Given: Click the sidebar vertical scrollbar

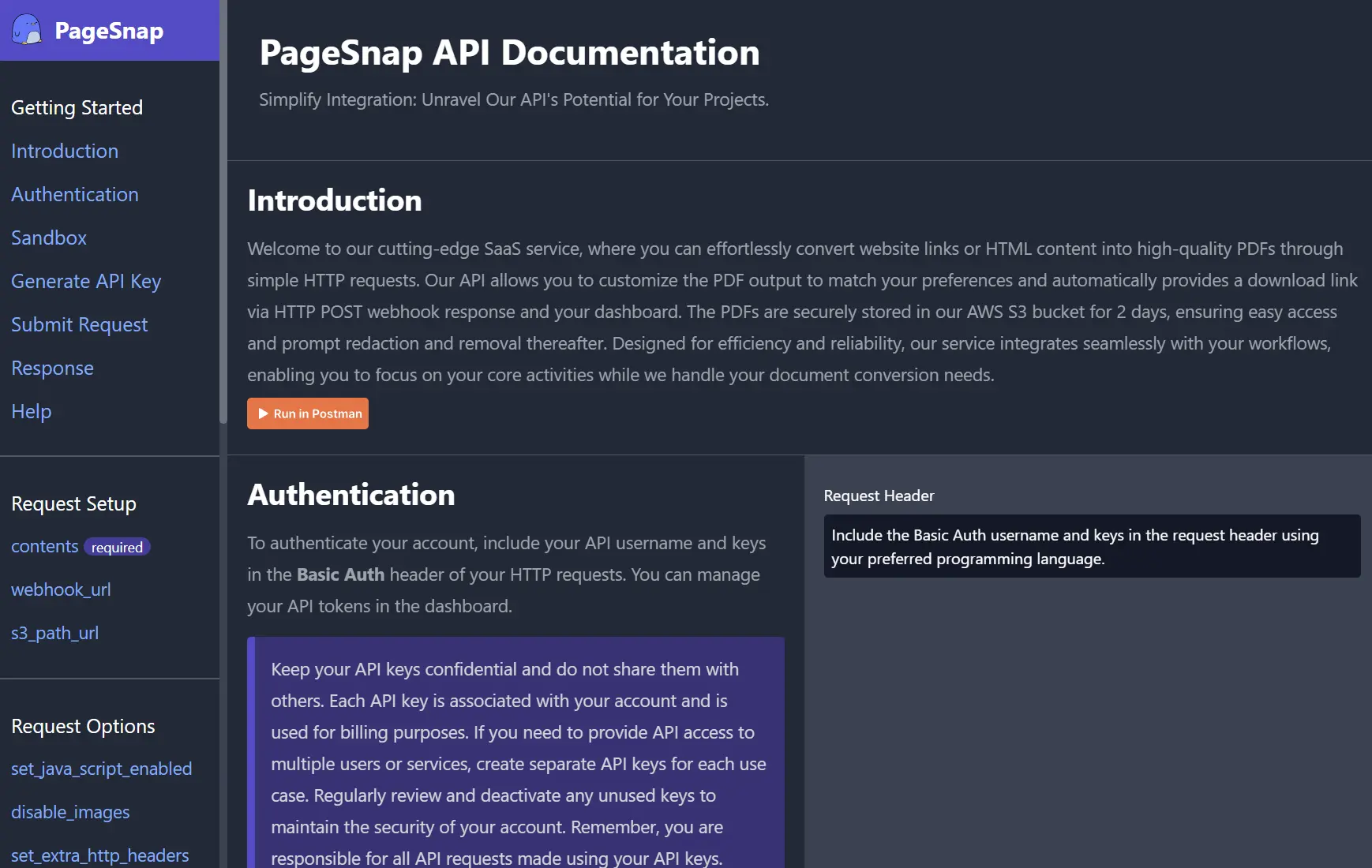Looking at the screenshot, I should click(223, 213).
